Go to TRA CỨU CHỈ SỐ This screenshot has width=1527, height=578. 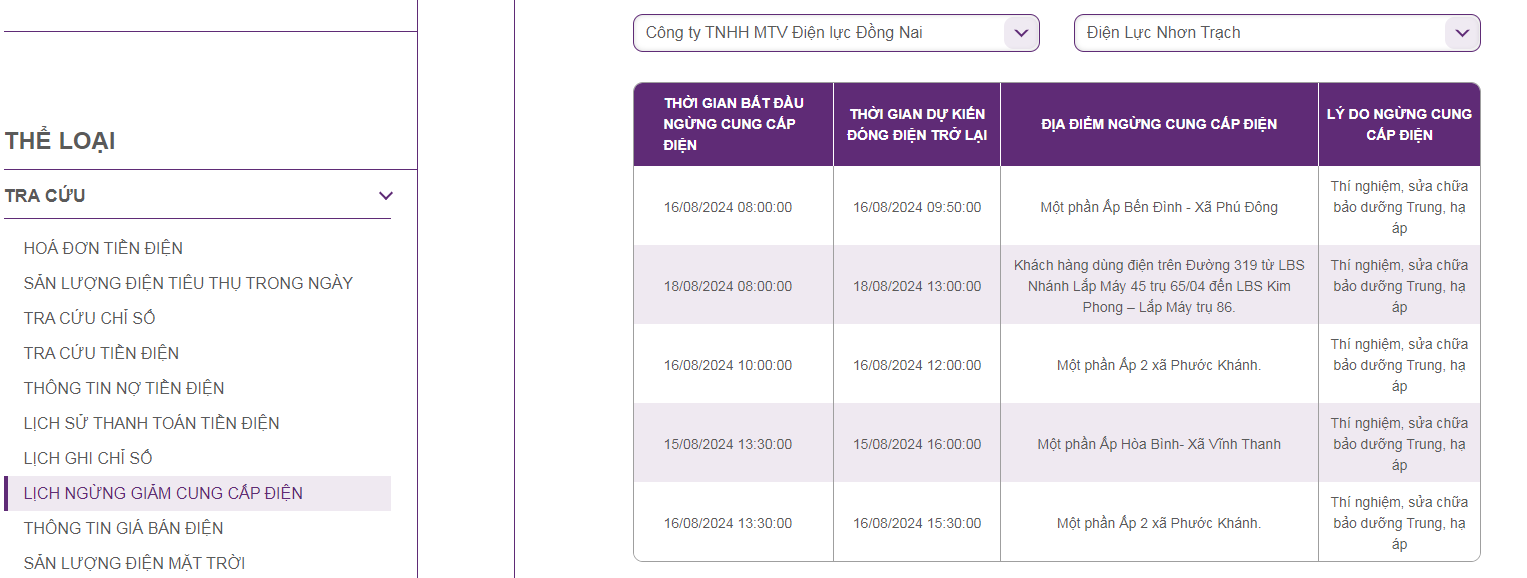pos(90,318)
